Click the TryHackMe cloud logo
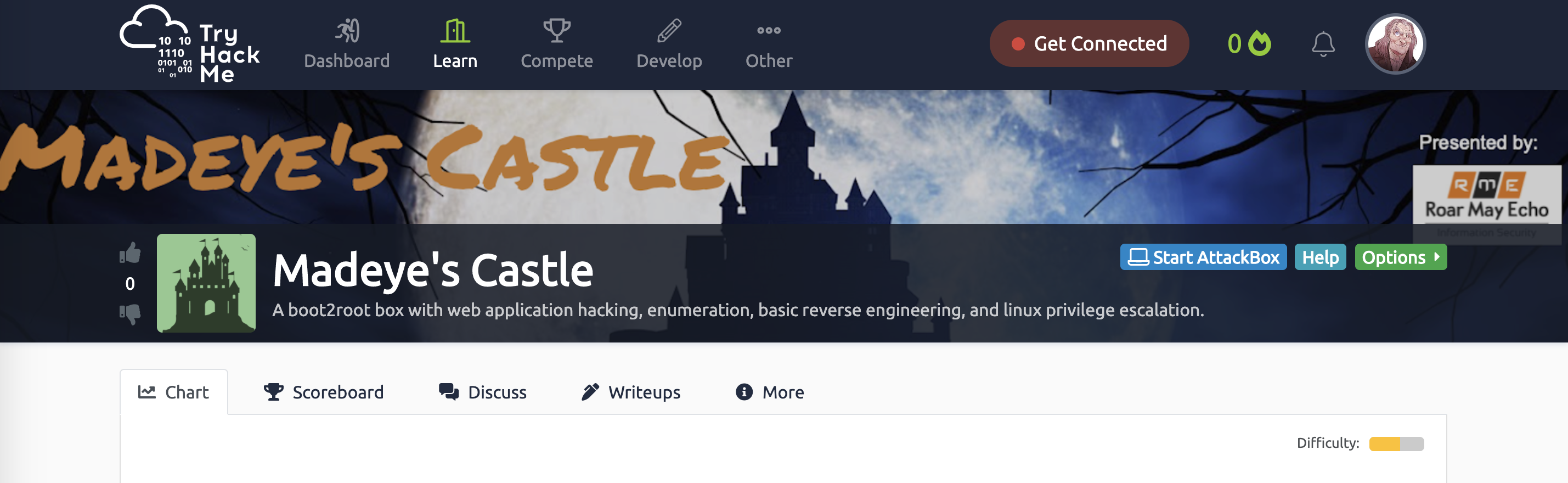Image resolution: width=1568 pixels, height=483 pixels. (190, 43)
